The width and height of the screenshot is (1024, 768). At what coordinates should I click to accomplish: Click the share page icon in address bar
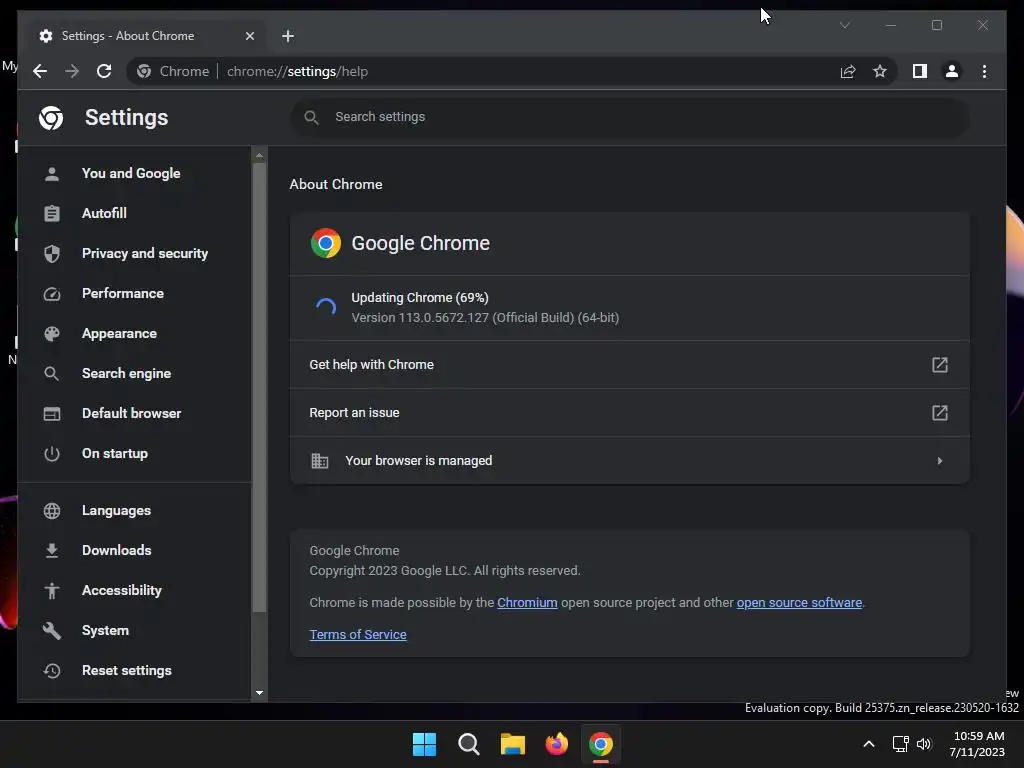[848, 71]
